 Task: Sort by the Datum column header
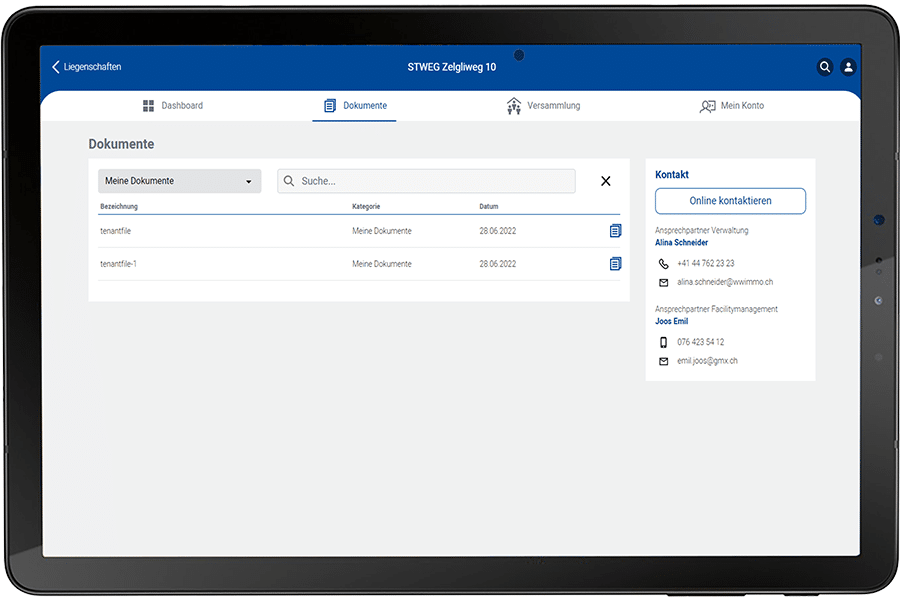pos(488,206)
